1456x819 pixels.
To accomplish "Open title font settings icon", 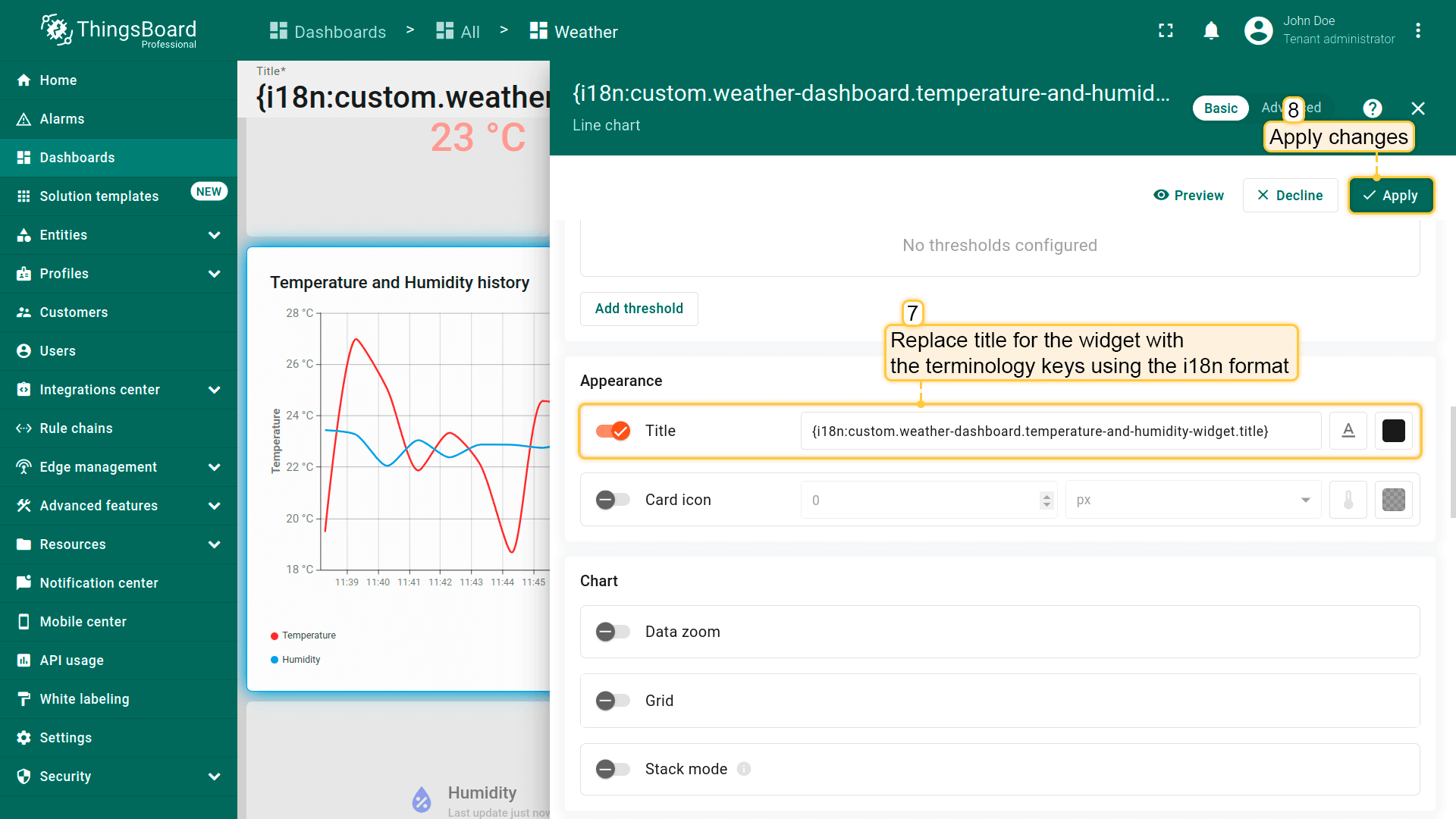I will pyautogui.click(x=1348, y=431).
